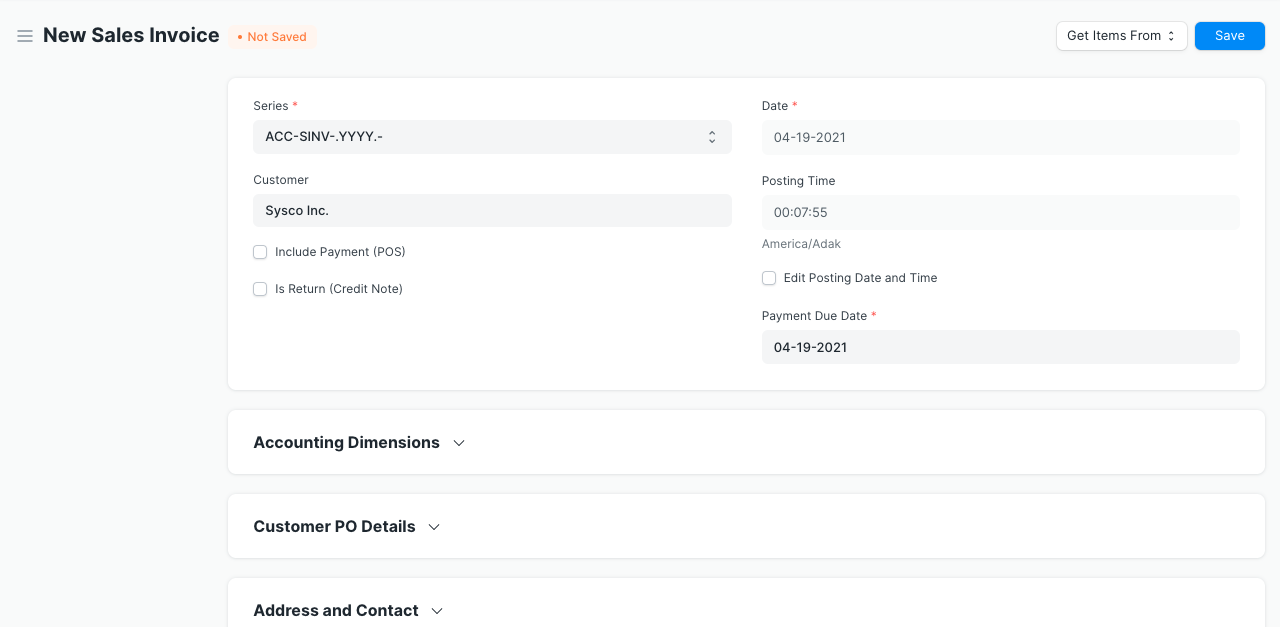Screen dimensions: 1280x627
Task: Click the Customer field showing Sysco Inc.
Action: [492, 211]
